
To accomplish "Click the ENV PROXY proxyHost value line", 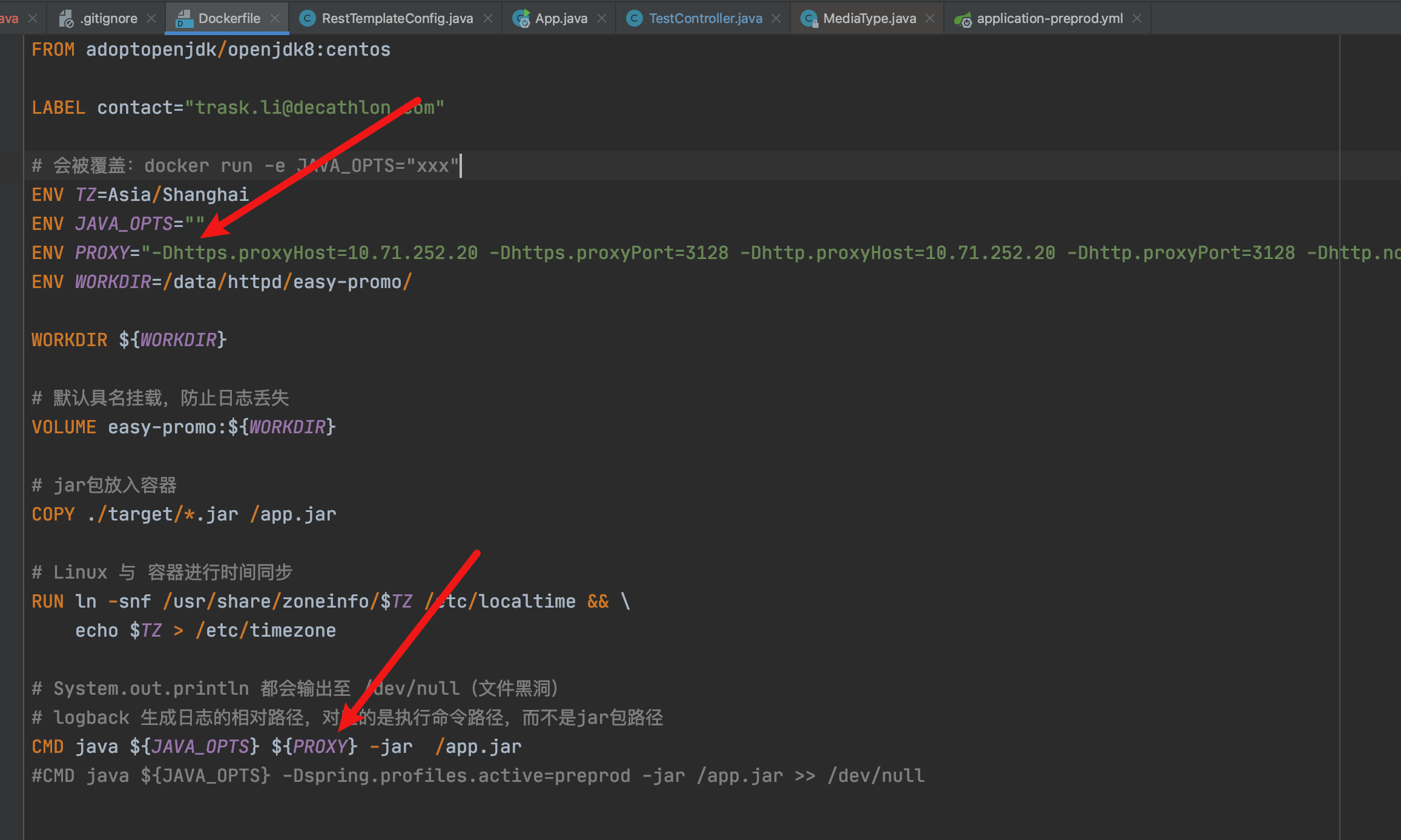I will (x=716, y=253).
